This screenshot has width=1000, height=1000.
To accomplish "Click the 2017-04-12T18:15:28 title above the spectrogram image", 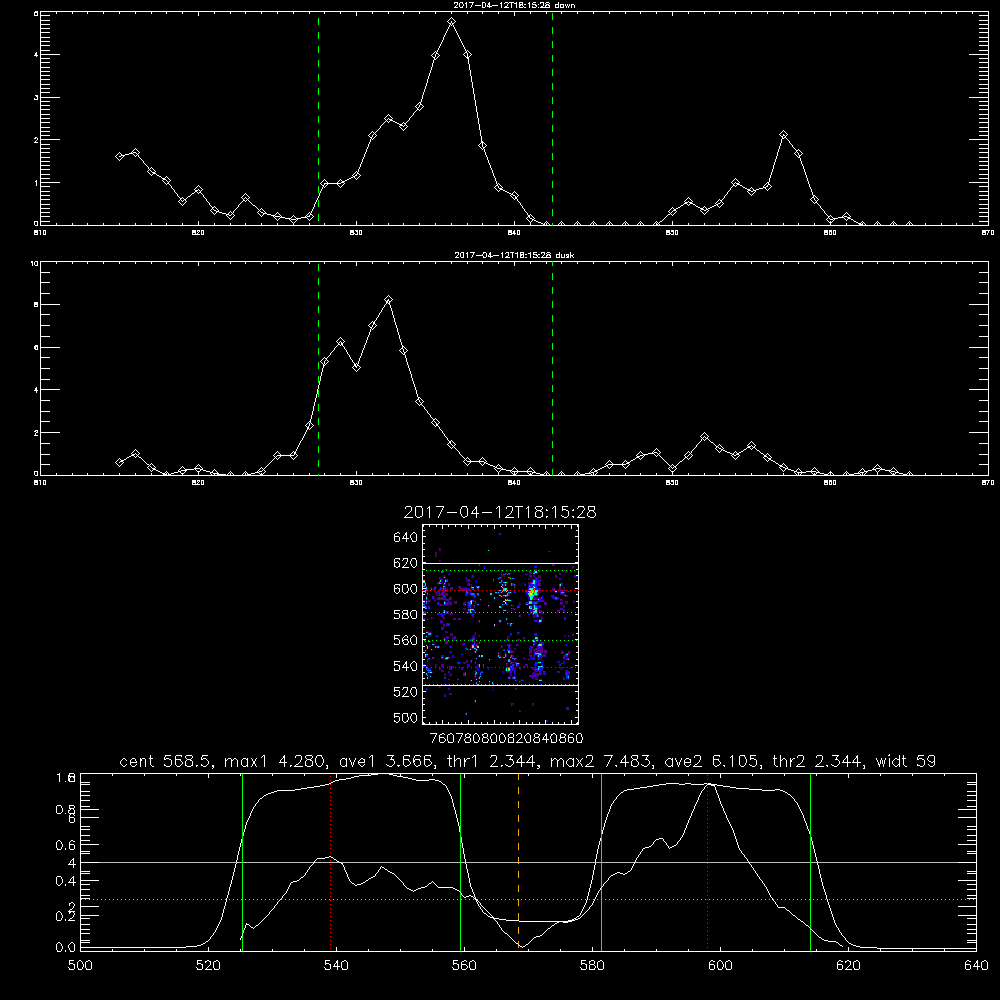I will pyautogui.click(x=500, y=512).
